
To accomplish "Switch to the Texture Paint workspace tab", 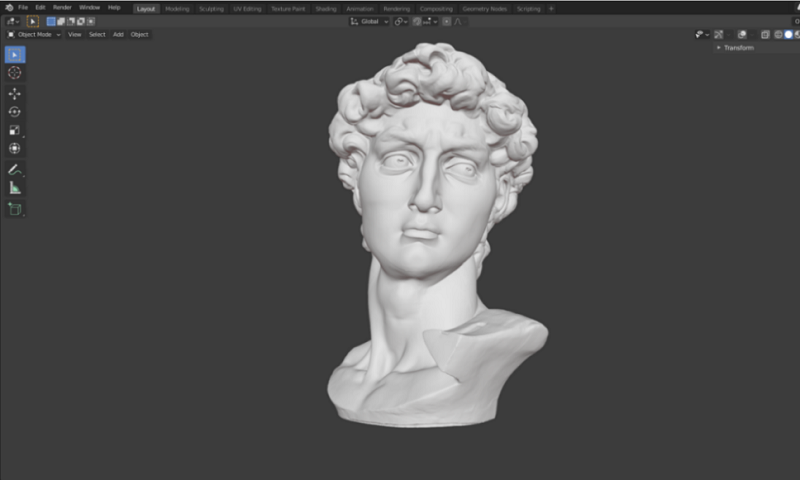I will [288, 9].
